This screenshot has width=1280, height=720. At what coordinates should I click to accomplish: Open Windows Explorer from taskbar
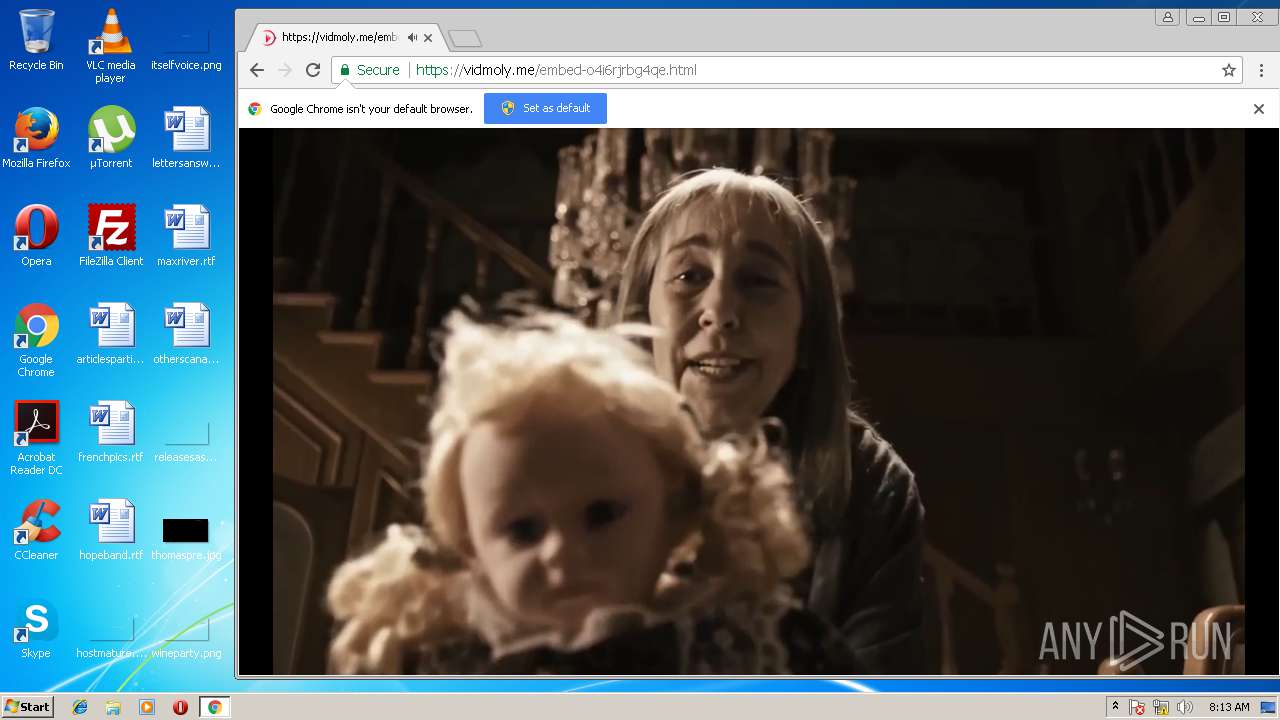pos(113,707)
